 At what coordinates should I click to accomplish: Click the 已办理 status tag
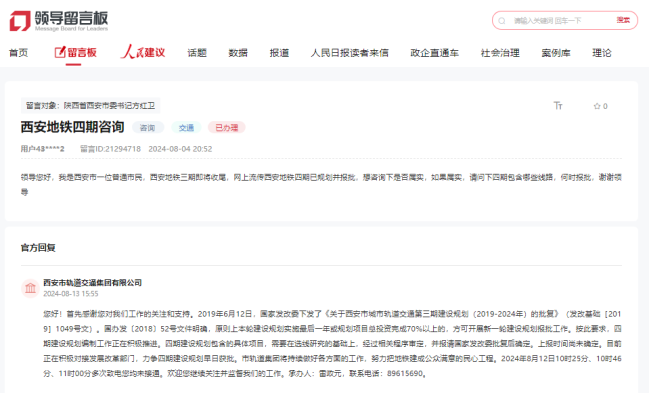tap(226, 128)
